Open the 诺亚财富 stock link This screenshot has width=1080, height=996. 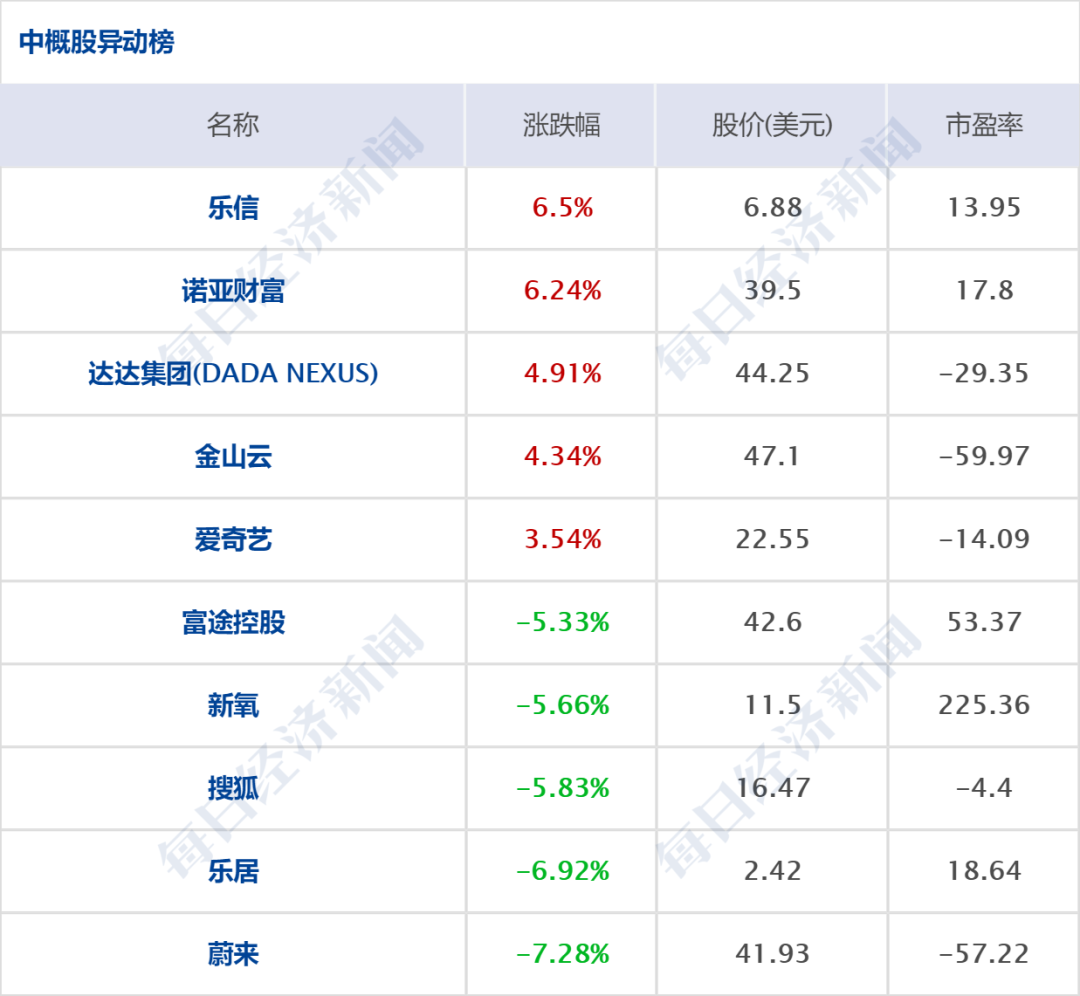(233, 291)
